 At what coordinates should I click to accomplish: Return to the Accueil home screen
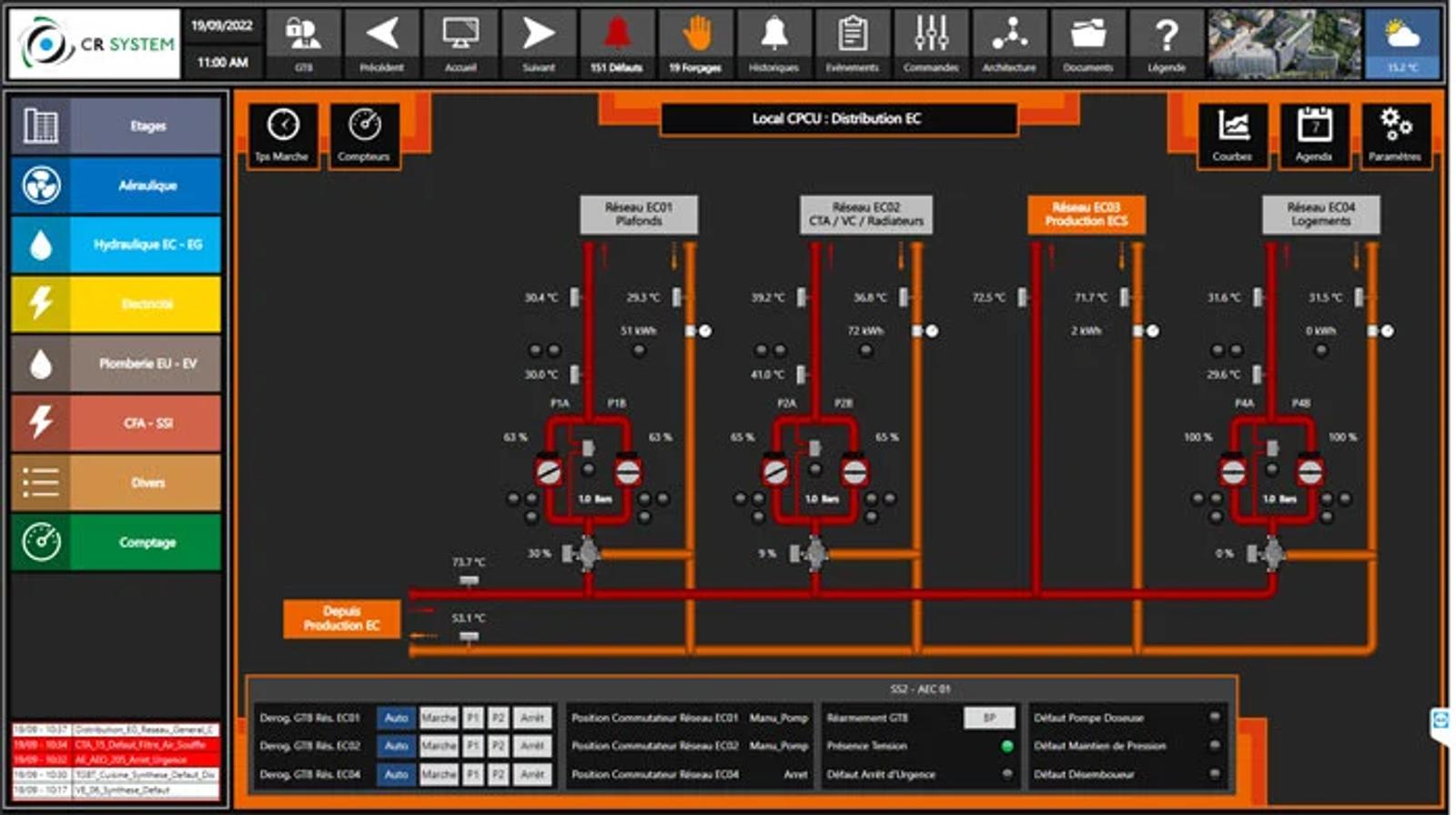point(460,43)
